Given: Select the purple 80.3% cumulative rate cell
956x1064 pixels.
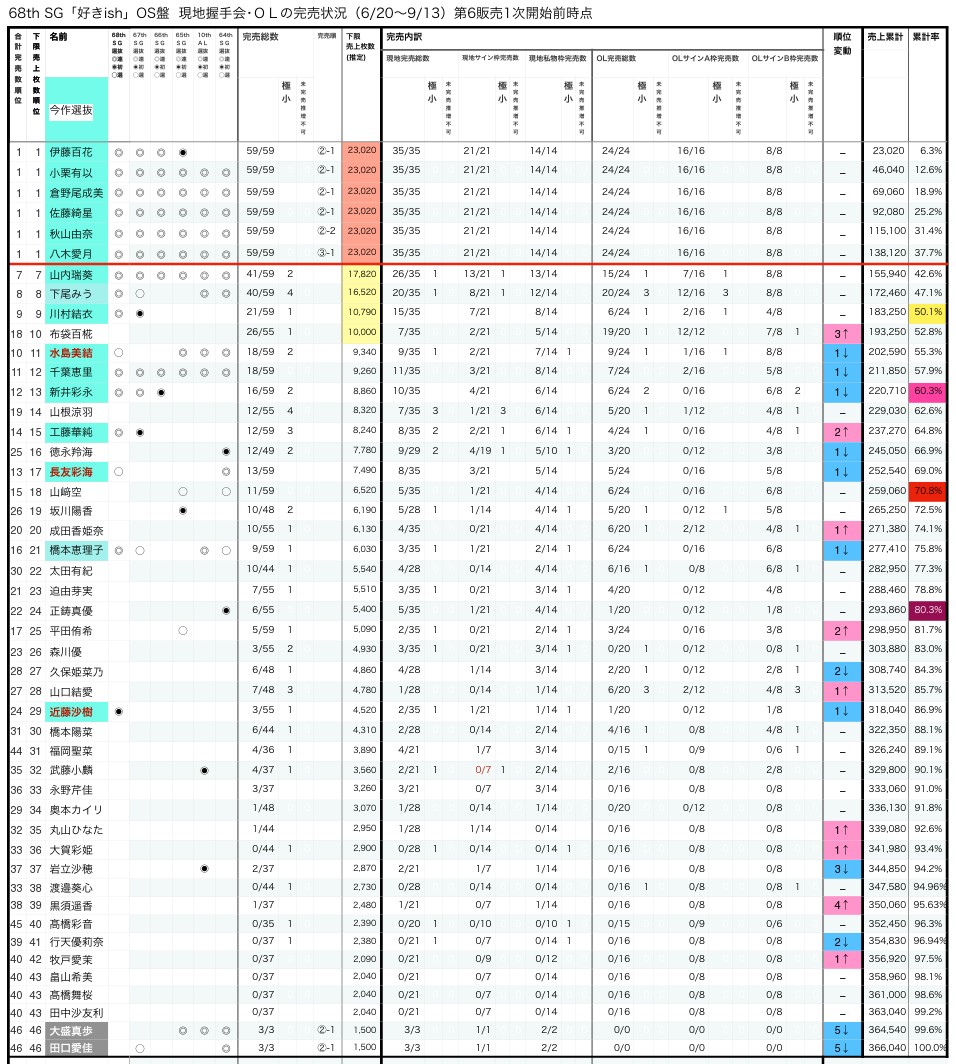Looking at the screenshot, I should point(928,609).
